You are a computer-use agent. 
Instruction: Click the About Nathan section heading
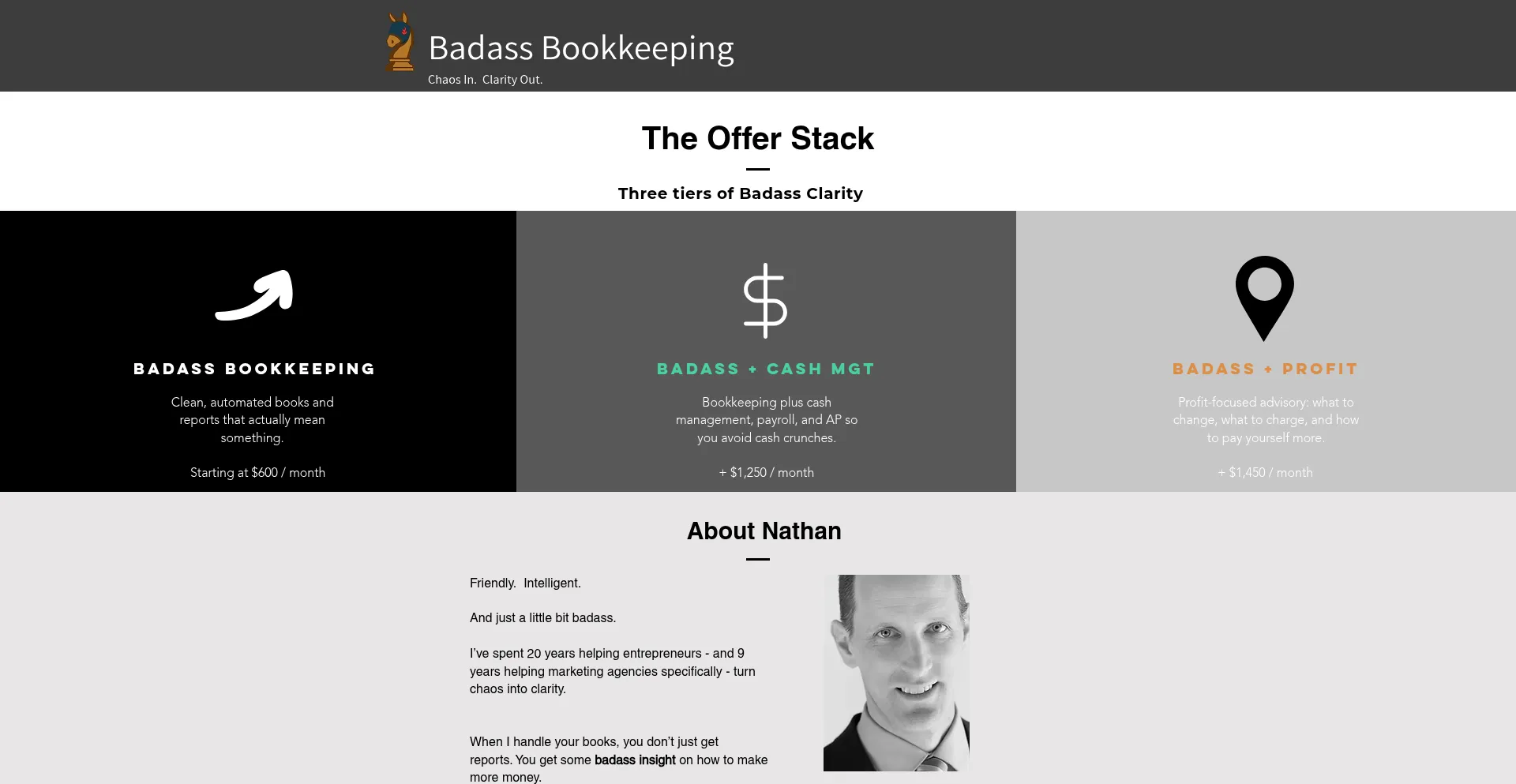(764, 531)
